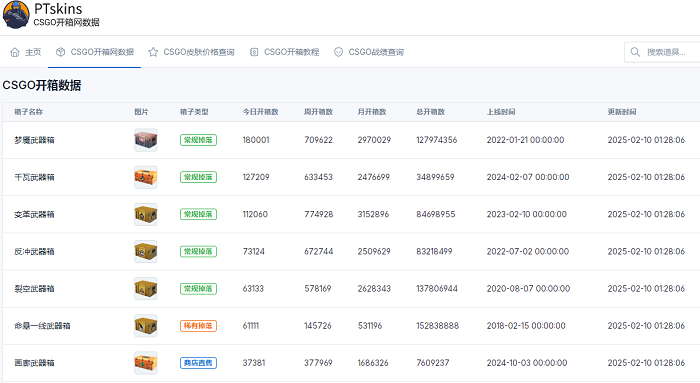Screen dimensions: 700x383
Task: Click the CSGO开箱数据 page heading
Action: tap(42, 85)
